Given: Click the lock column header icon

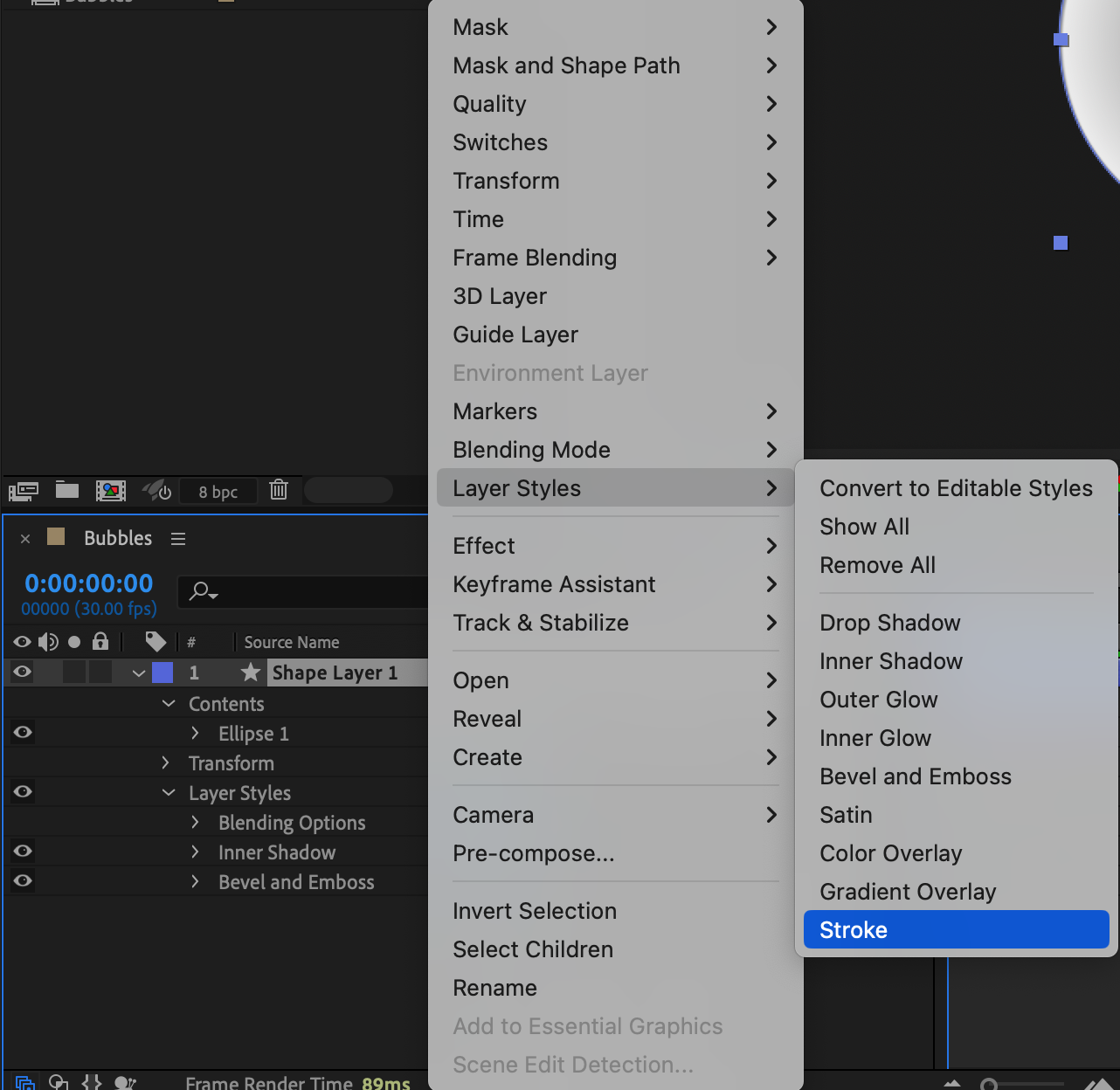Looking at the screenshot, I should pyautogui.click(x=100, y=642).
